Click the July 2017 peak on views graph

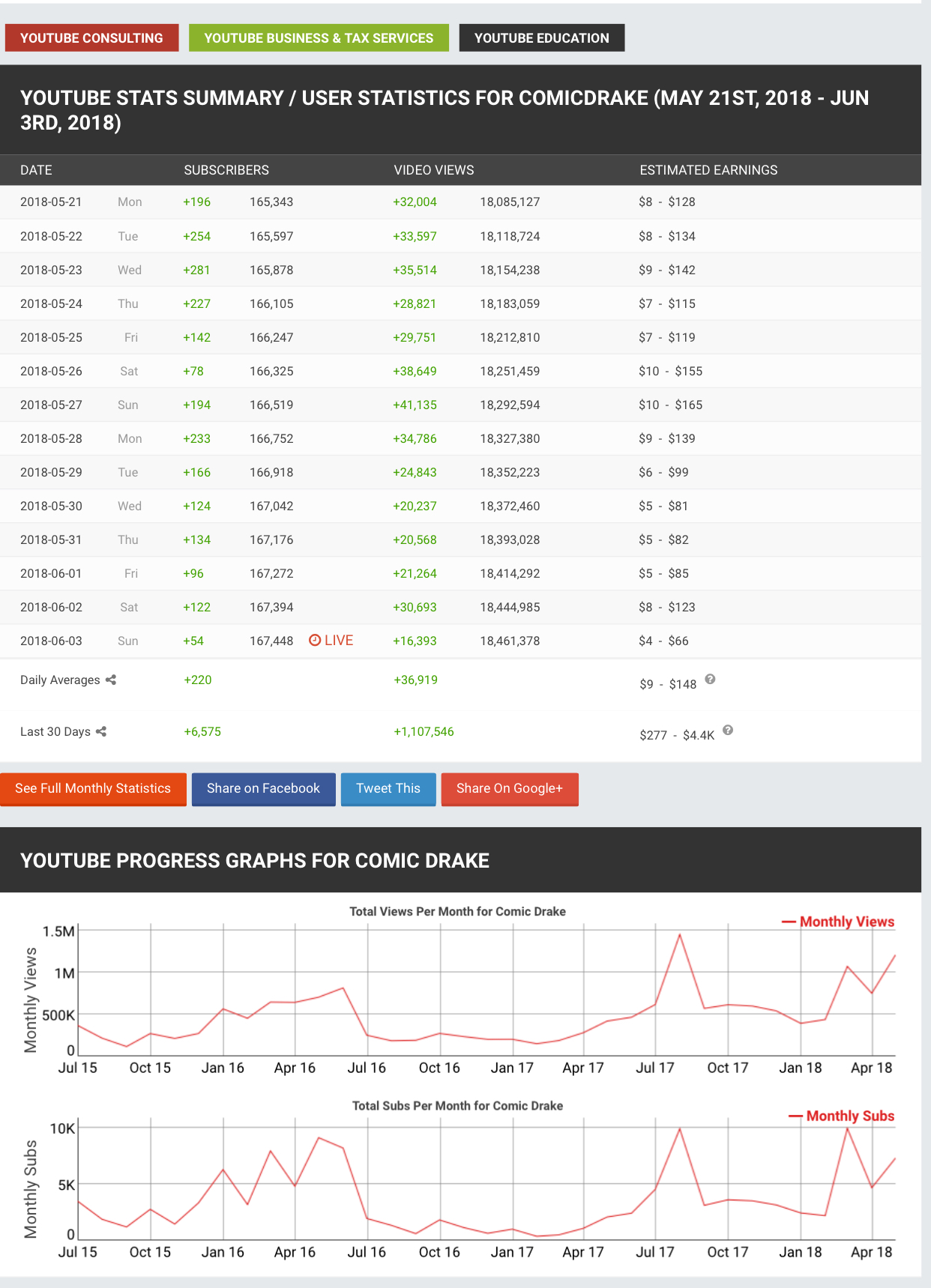(x=680, y=934)
